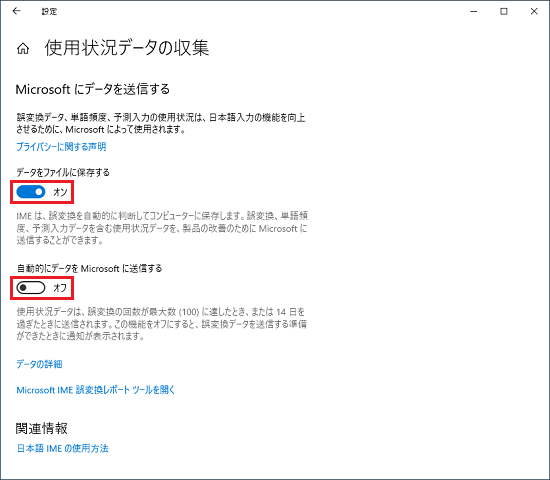Select the 関連情報 heading

[41, 428]
